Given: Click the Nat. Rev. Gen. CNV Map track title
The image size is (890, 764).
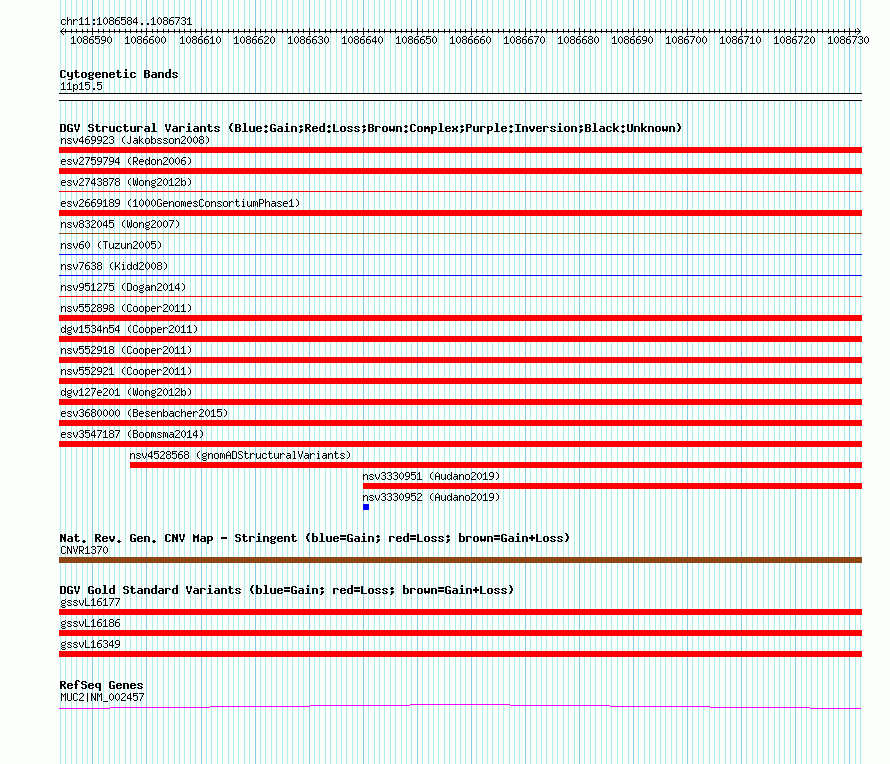Looking at the screenshot, I should (314, 538).
